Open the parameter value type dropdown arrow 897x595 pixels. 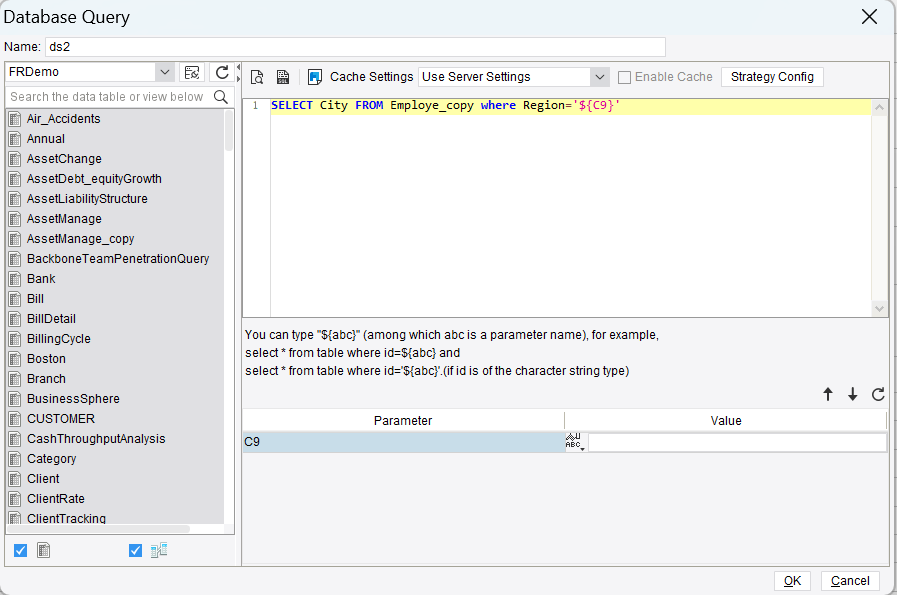pyautogui.click(x=583, y=449)
